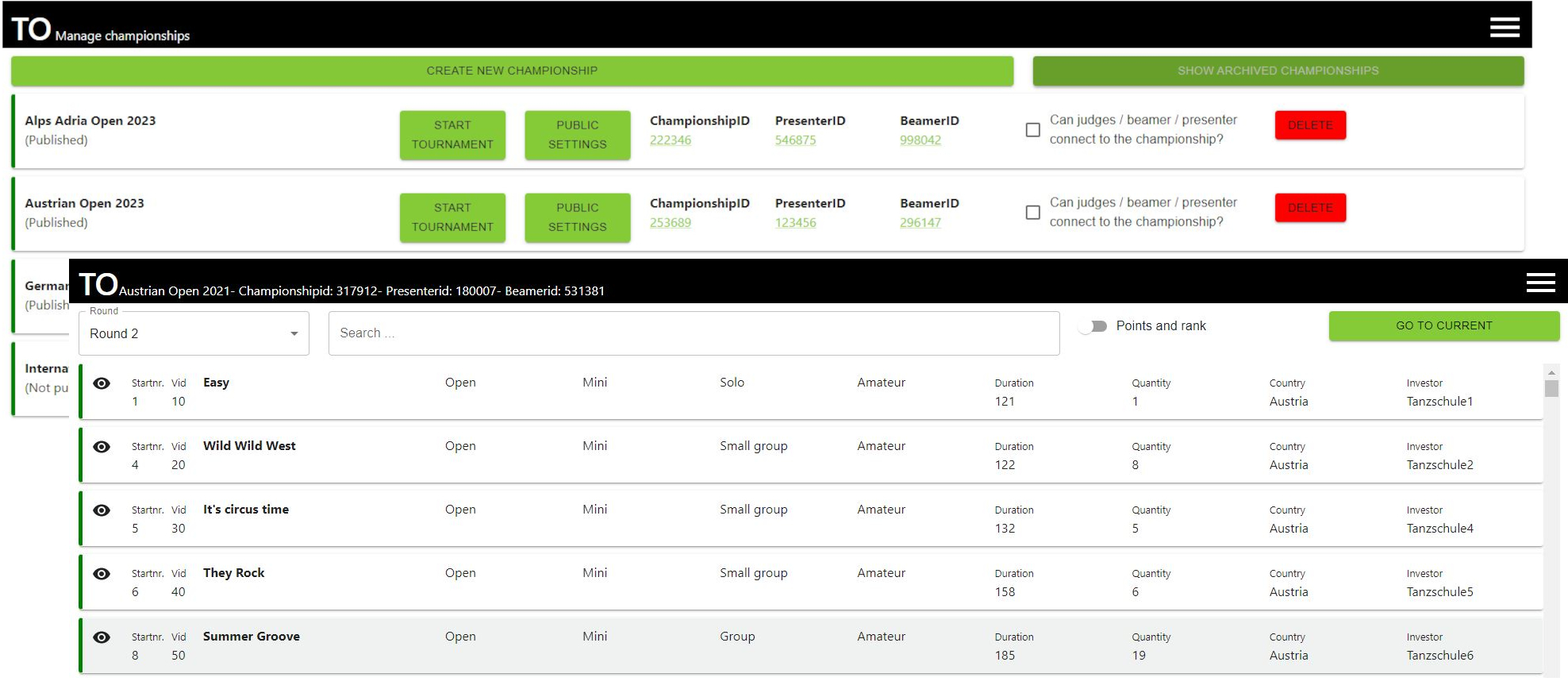Enable judges connection checkbox for Austrian Open 2023
Image resolution: width=1568 pixels, height=685 pixels.
pyautogui.click(x=1032, y=212)
